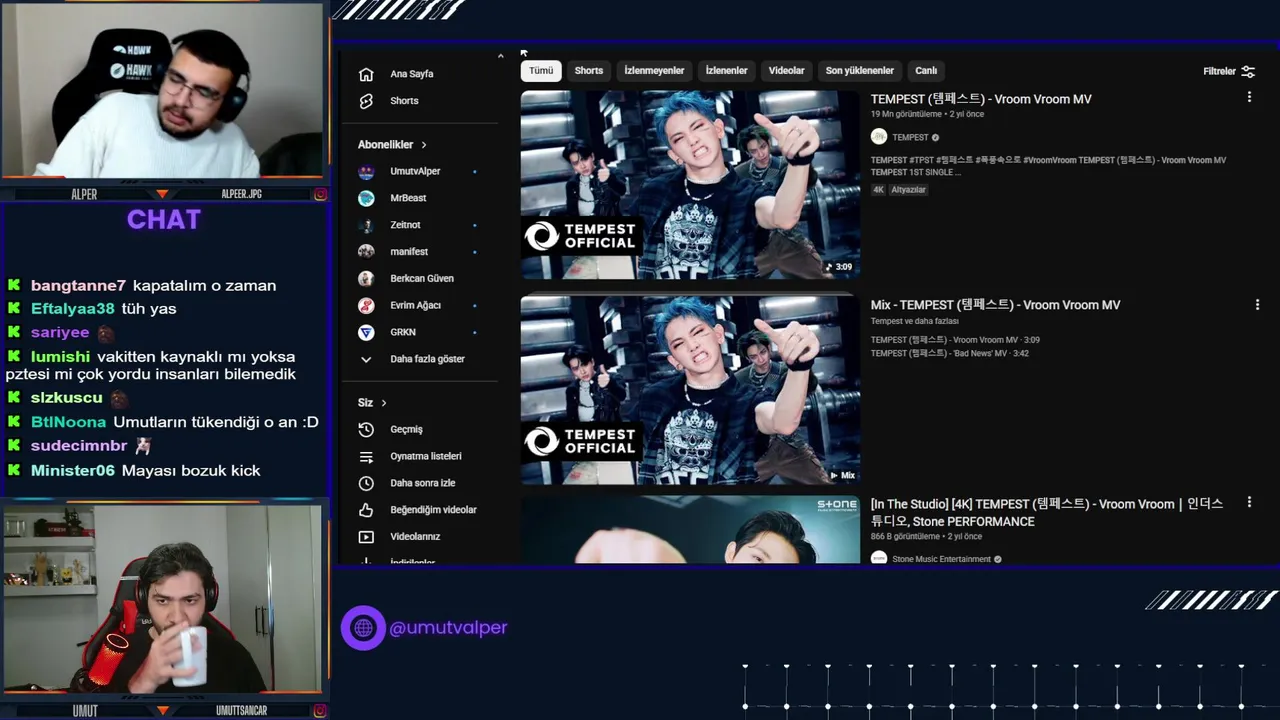Click chat username Minister06

72,470
